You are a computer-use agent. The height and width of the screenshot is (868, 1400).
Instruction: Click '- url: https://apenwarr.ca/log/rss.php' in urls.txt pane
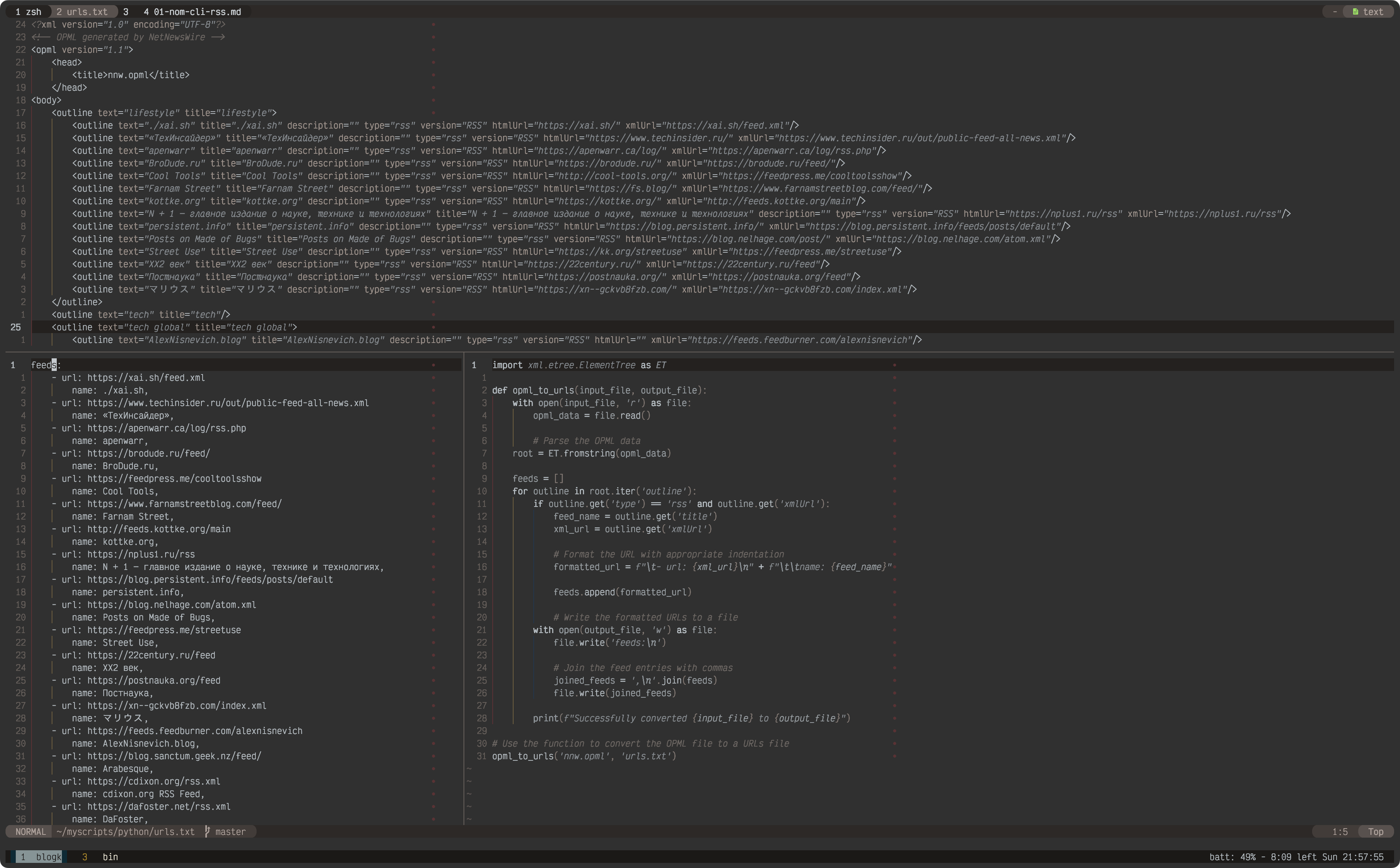(x=149, y=428)
